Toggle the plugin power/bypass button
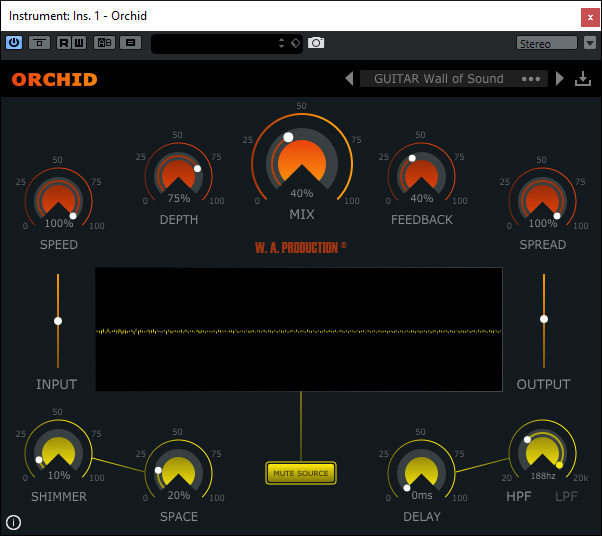602x536 pixels. tap(14, 43)
